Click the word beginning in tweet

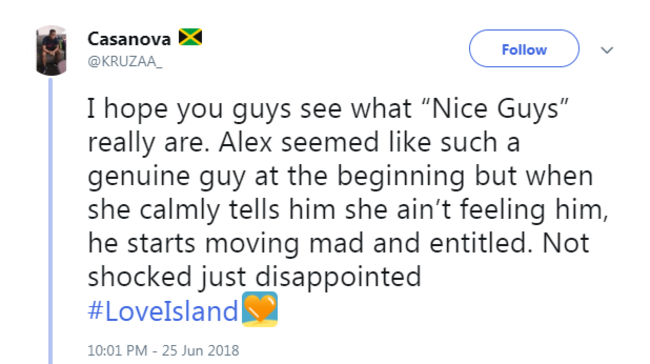(400, 177)
